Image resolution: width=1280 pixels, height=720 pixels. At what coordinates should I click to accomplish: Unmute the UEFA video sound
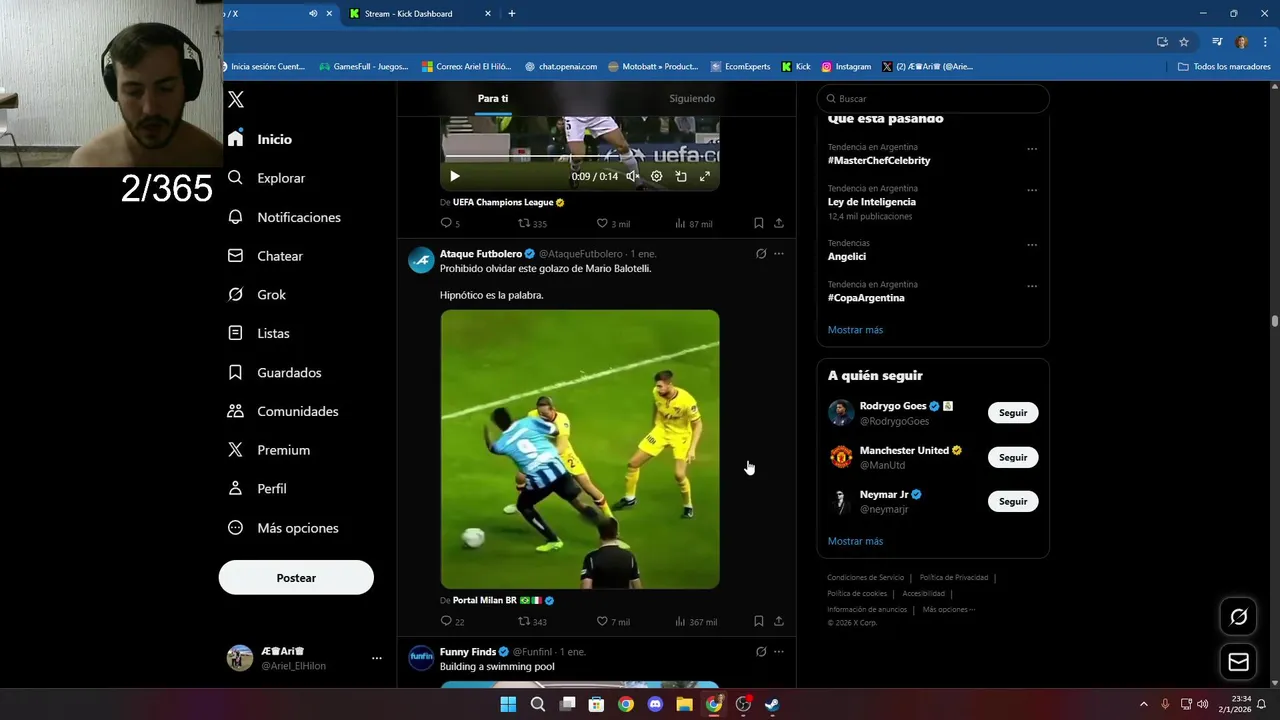tap(632, 176)
